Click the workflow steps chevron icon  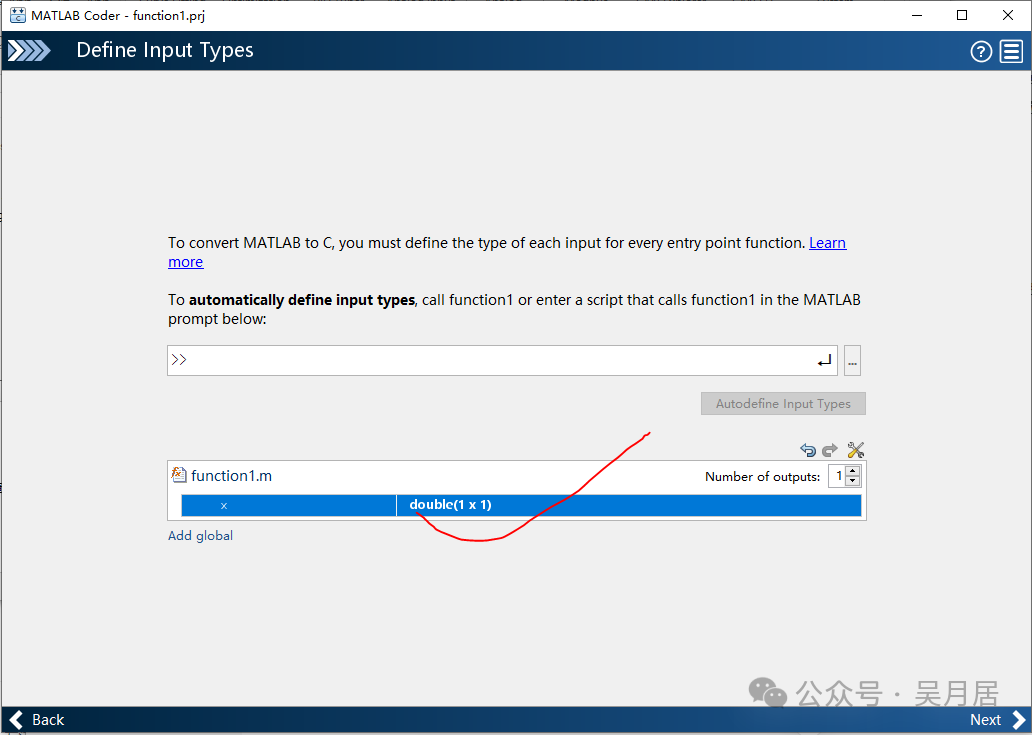[29, 51]
